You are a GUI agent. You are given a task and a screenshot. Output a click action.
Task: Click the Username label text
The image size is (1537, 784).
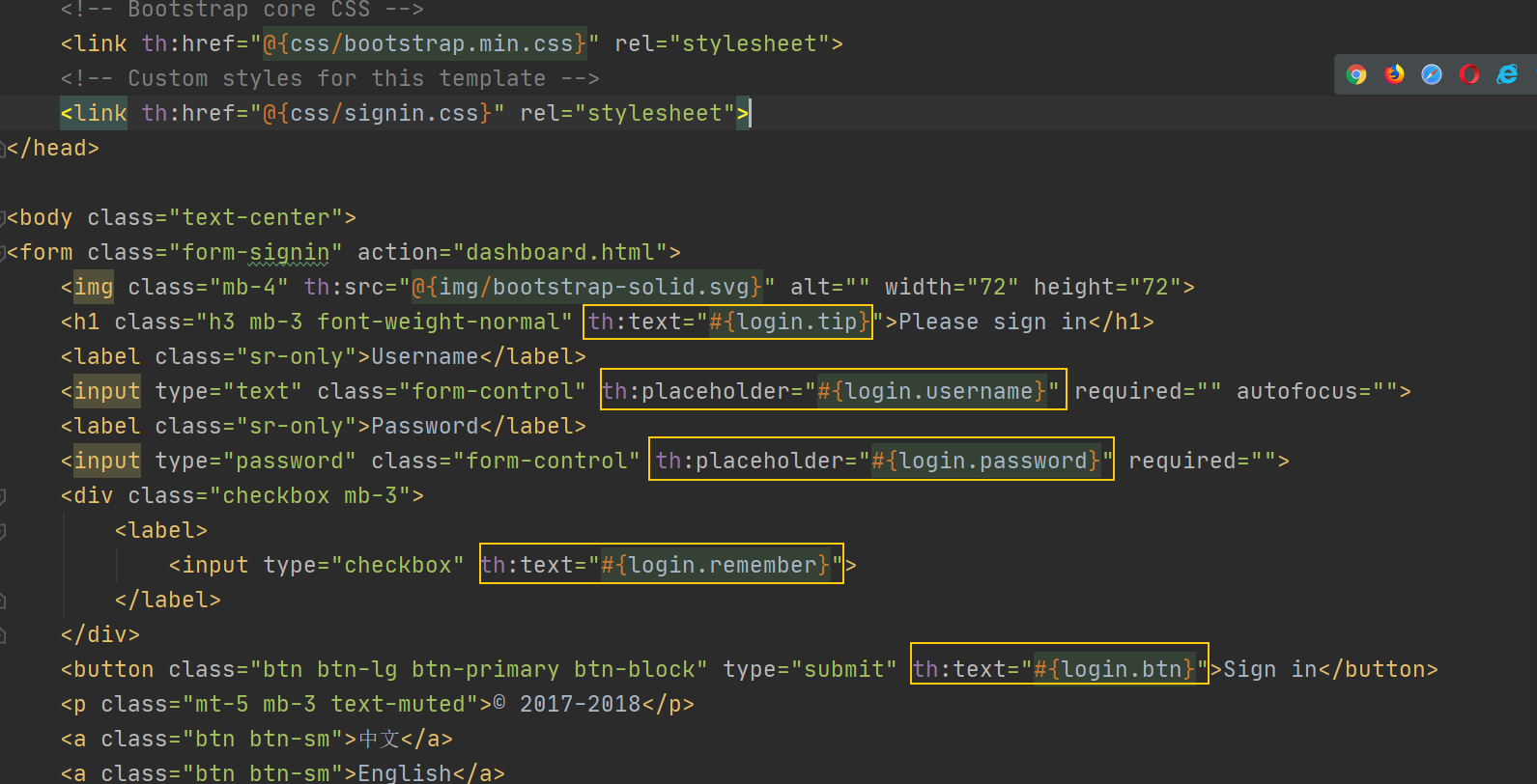tap(425, 356)
